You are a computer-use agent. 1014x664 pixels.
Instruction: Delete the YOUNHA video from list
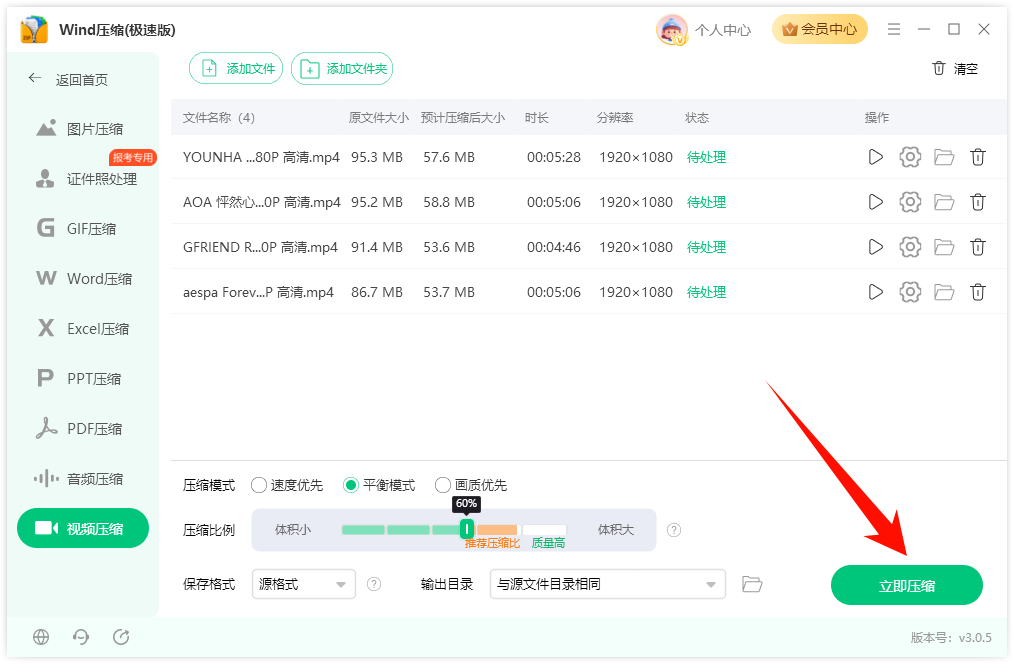coord(978,157)
